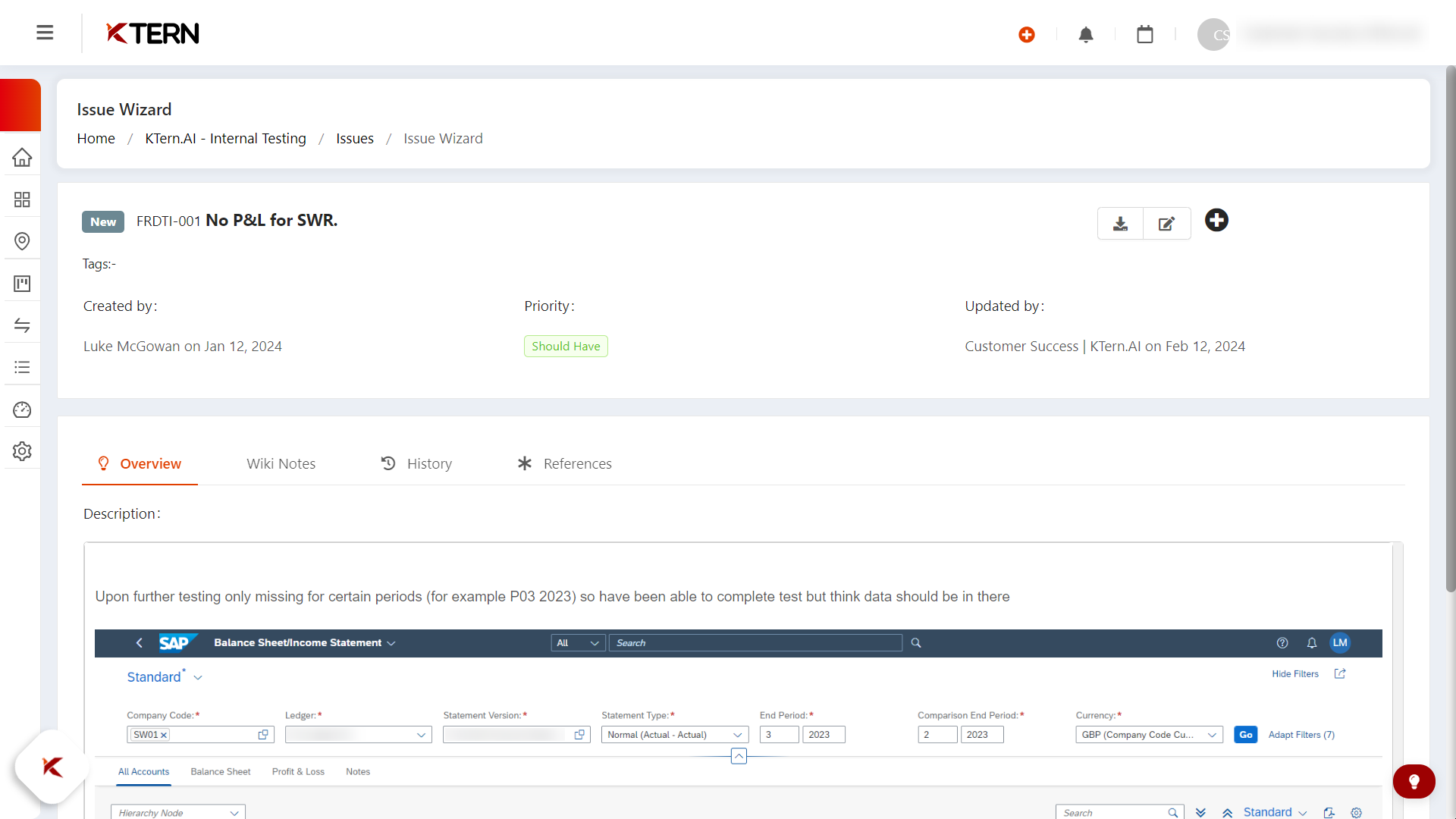Switch to the Overview tab
This screenshot has height=819, width=1456.
pos(140,463)
